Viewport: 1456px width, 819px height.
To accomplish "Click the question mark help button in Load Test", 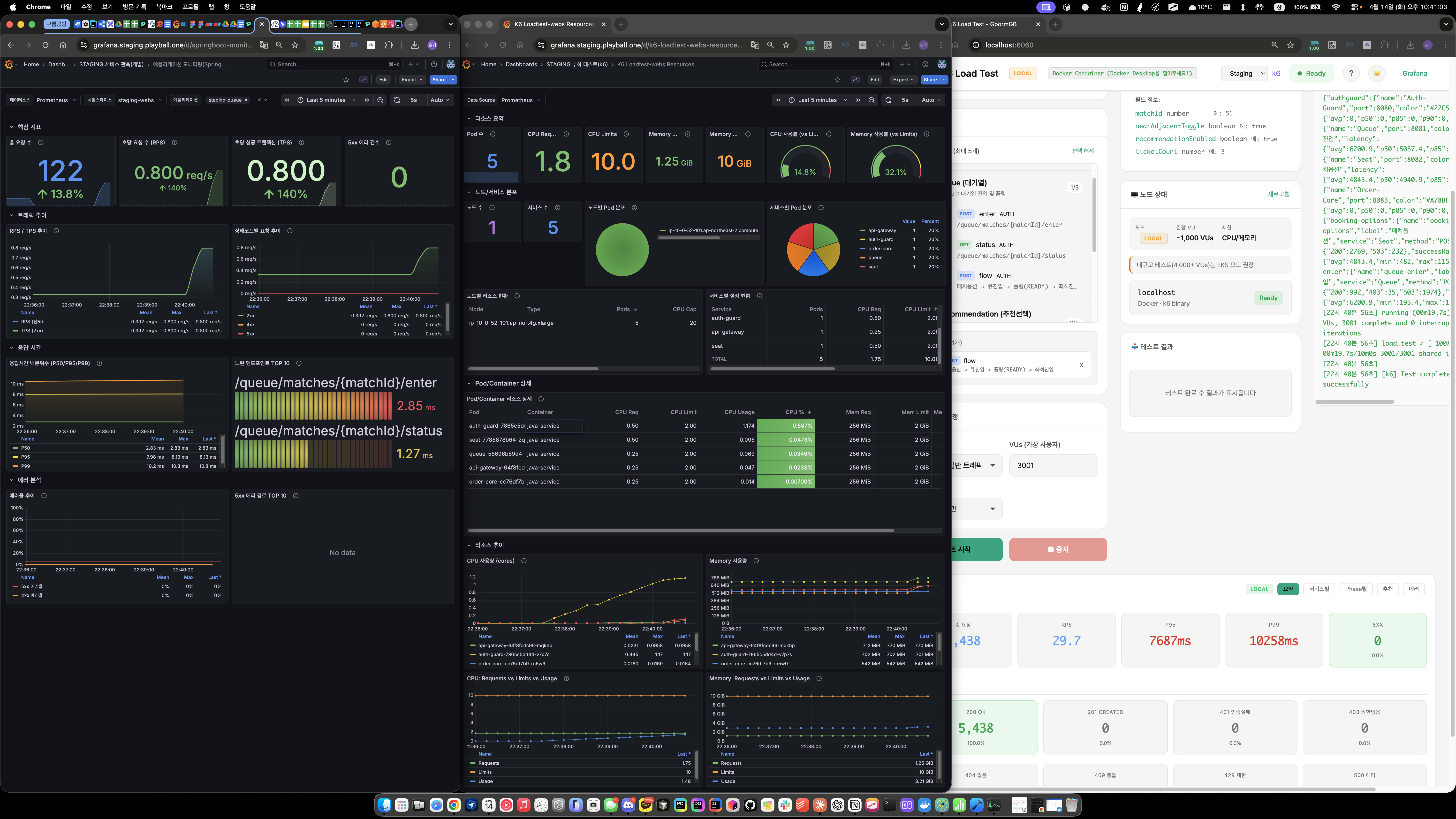I will 1351,74.
